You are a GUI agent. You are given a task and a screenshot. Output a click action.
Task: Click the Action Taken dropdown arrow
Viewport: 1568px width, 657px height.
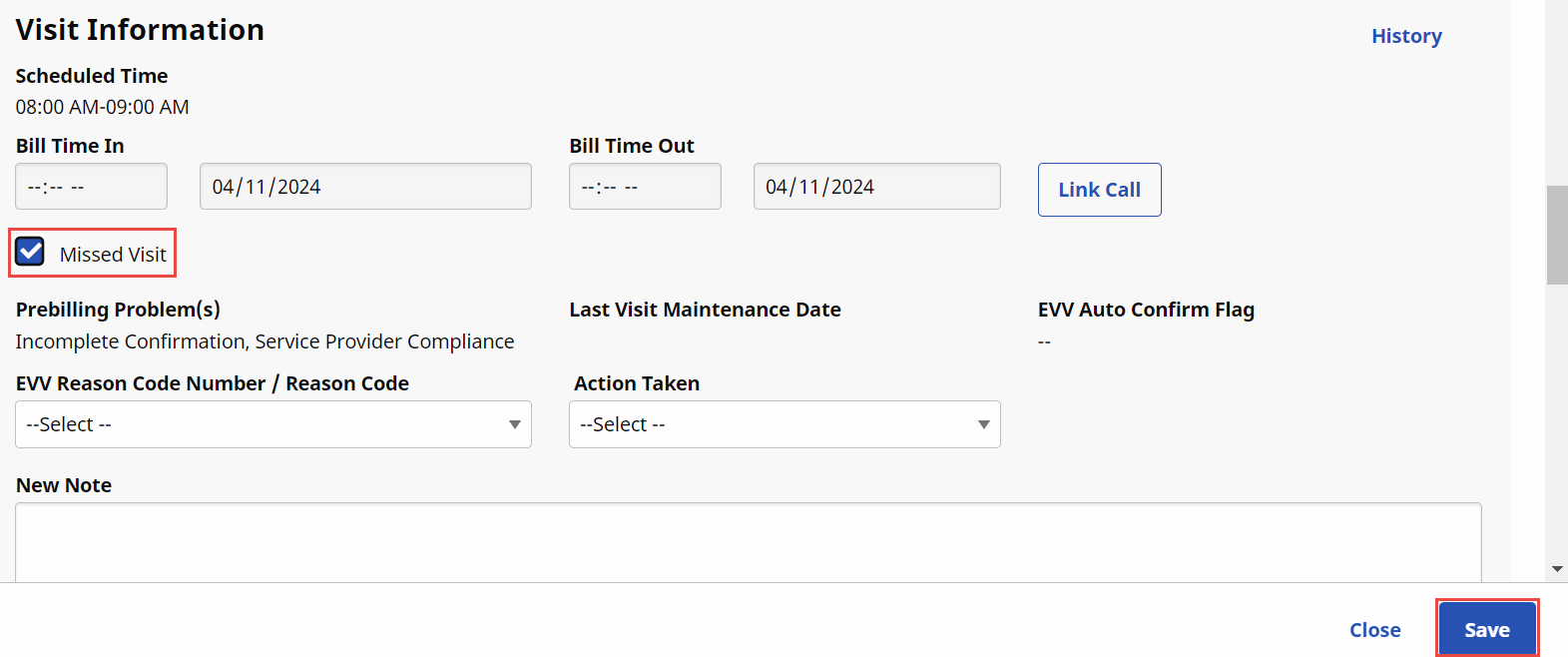point(984,424)
